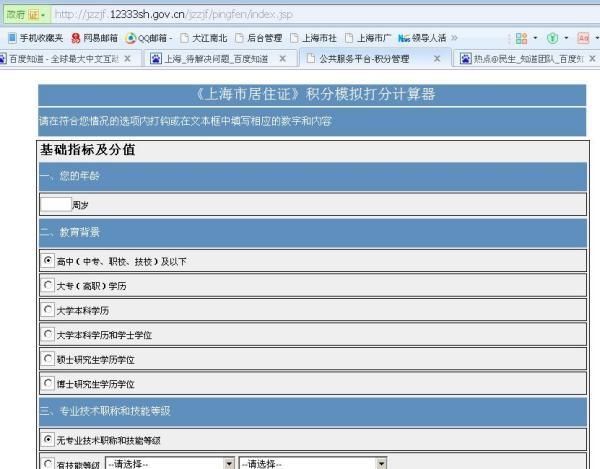Close the 热点@民生 tab

coord(592,59)
